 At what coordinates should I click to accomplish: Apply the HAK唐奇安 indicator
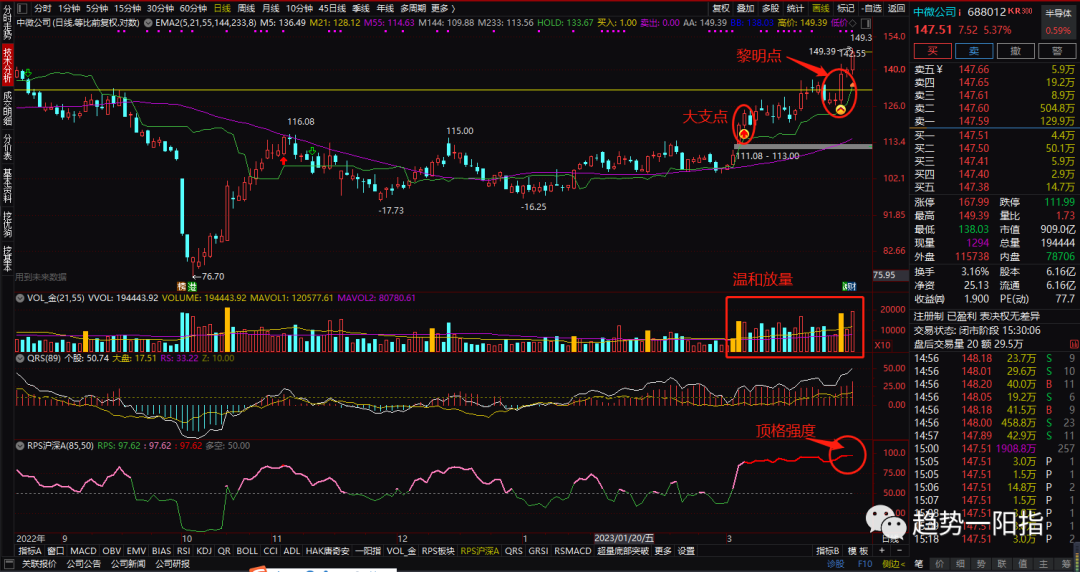coord(327,551)
